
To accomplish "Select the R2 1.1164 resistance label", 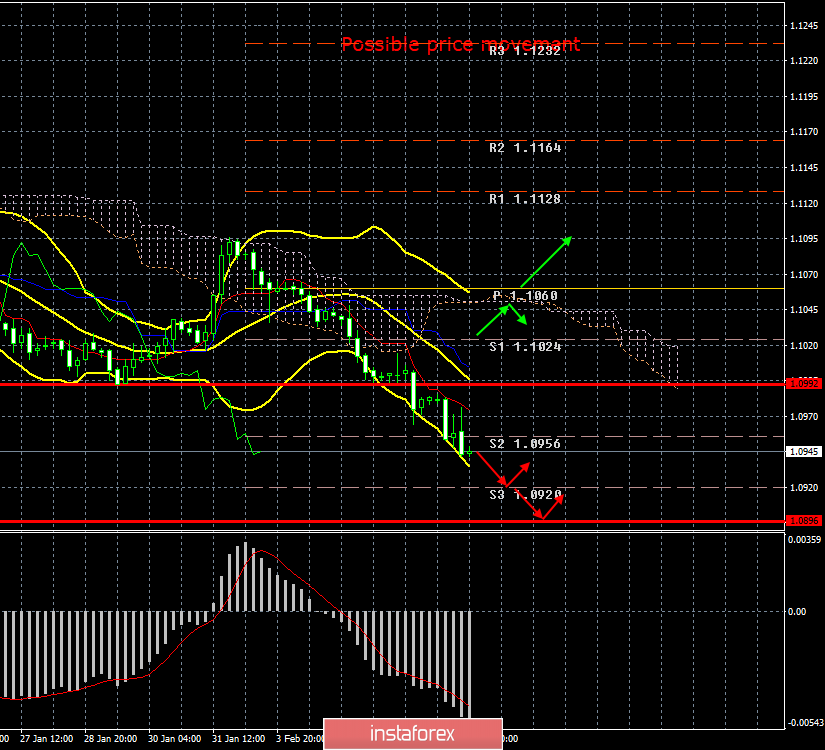I will (525, 148).
